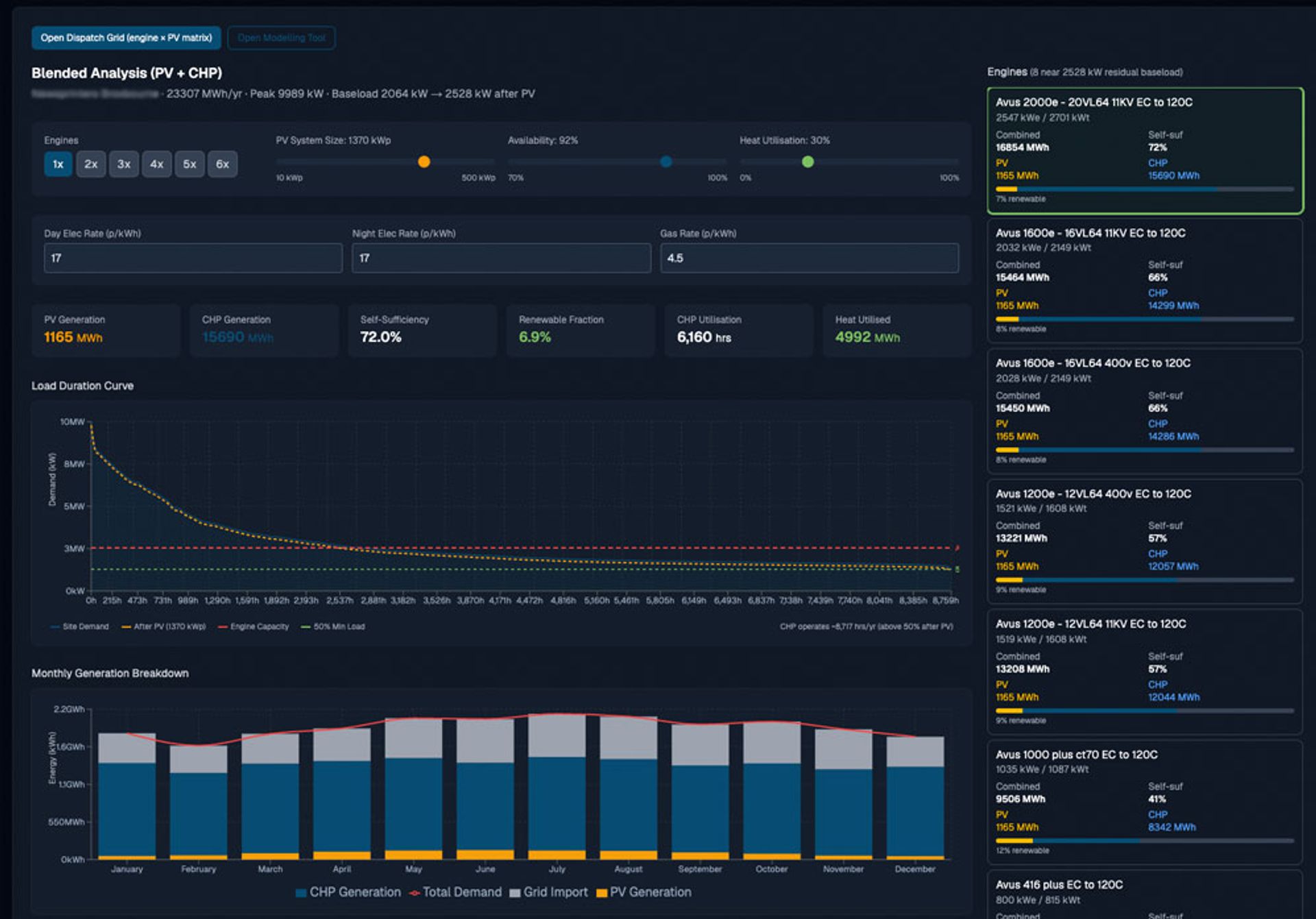Select the Avus 1000 plus ct70 engine card
The width and height of the screenshot is (1316, 919).
(1145, 802)
